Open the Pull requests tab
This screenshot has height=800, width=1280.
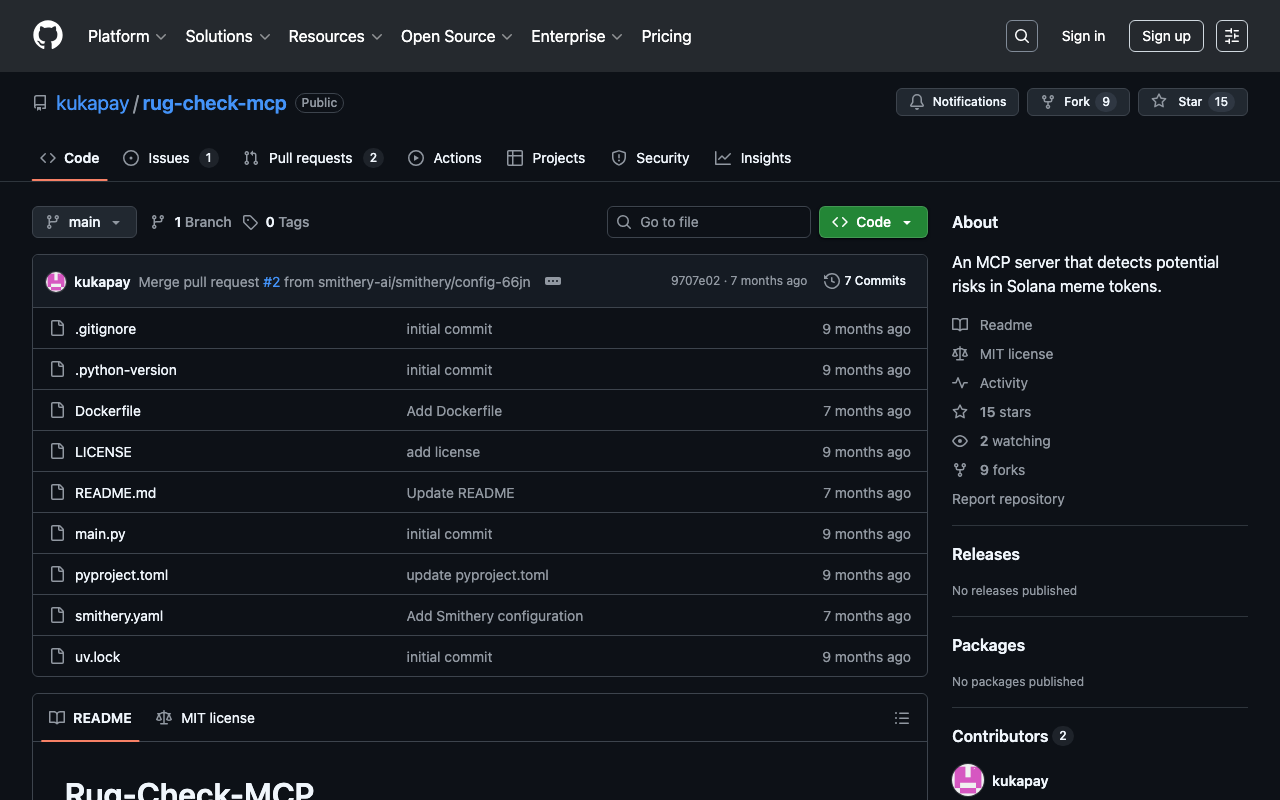coord(311,158)
